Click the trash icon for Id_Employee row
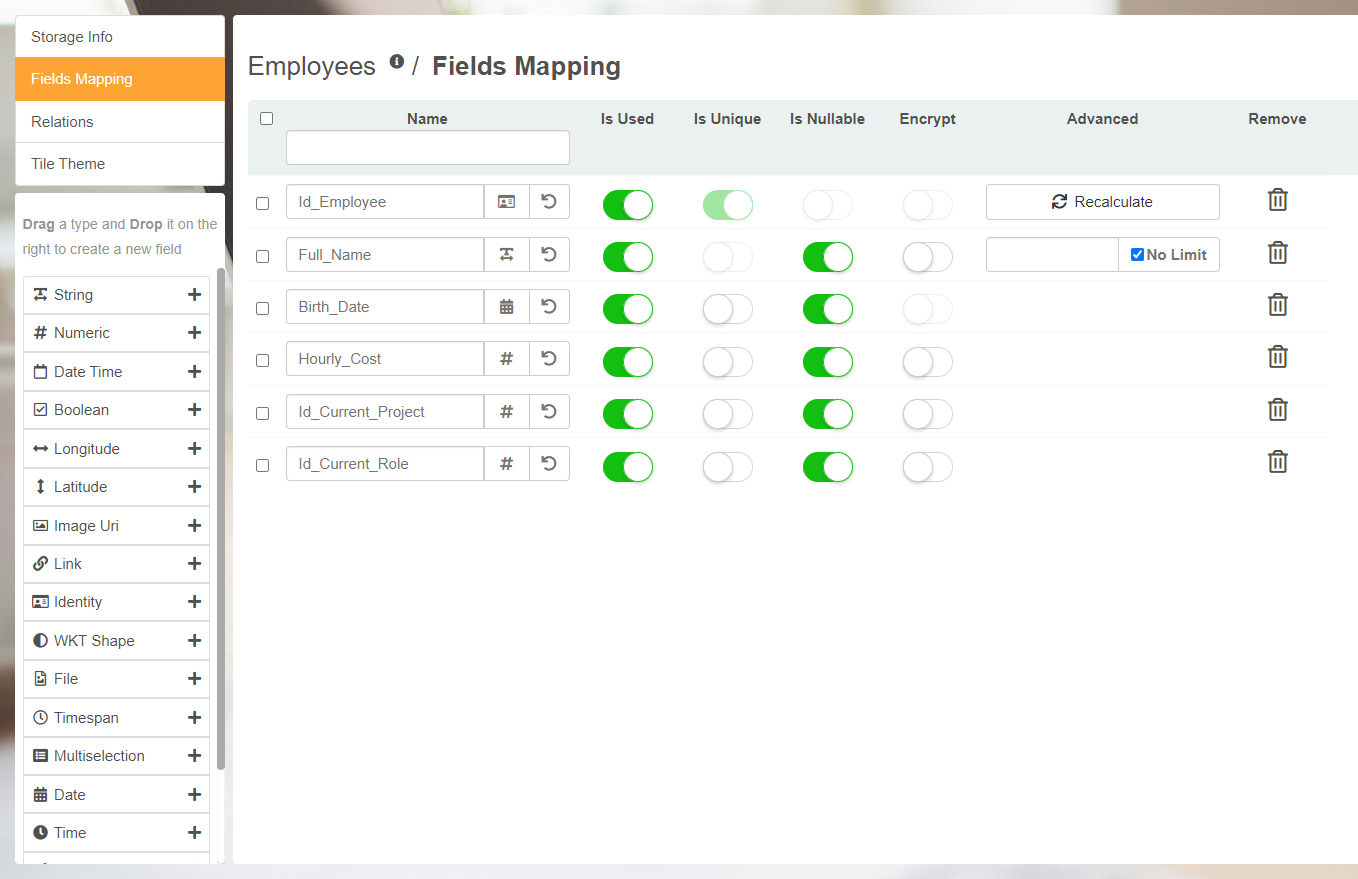 1277,200
